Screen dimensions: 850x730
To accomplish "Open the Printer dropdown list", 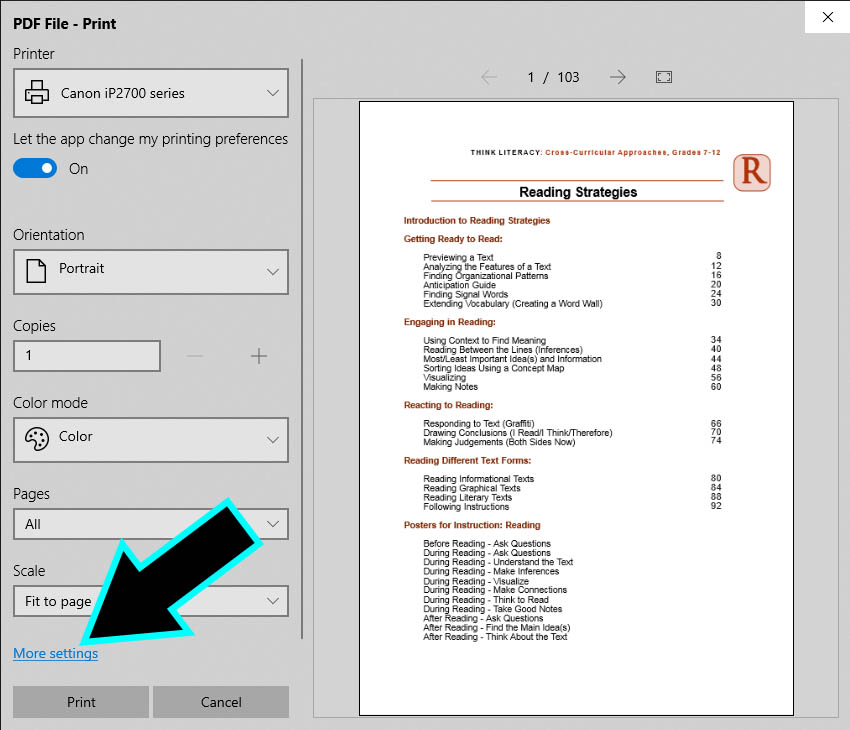I will [x=151, y=93].
